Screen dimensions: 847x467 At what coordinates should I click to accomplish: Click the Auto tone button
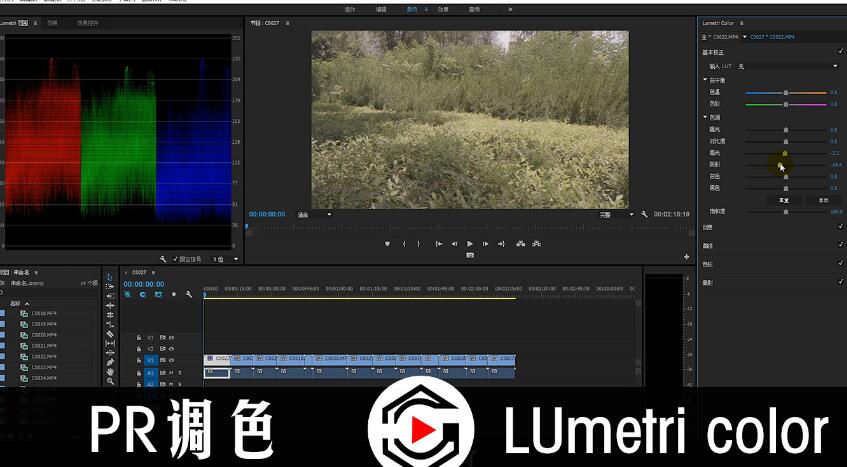pos(823,200)
